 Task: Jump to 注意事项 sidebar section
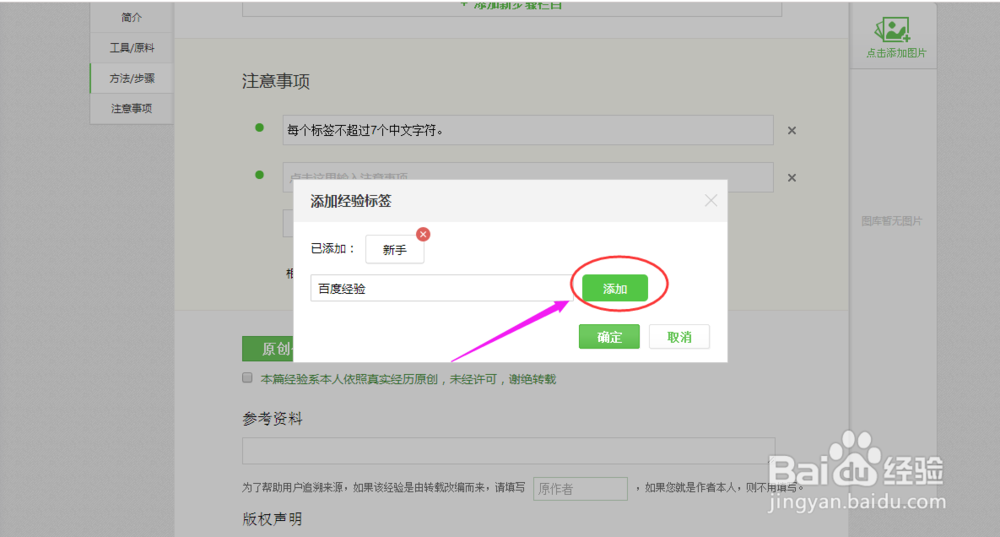[x=131, y=108]
